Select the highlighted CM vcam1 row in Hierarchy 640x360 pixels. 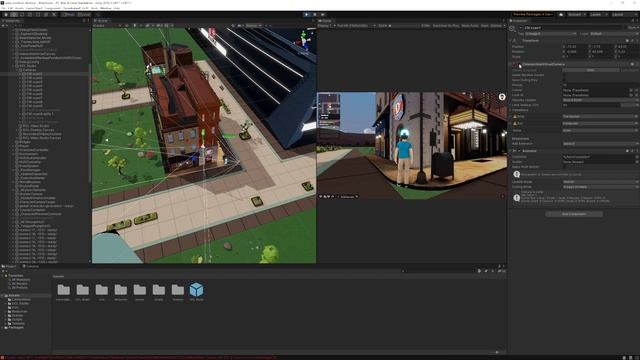pyautogui.click(x=45, y=74)
